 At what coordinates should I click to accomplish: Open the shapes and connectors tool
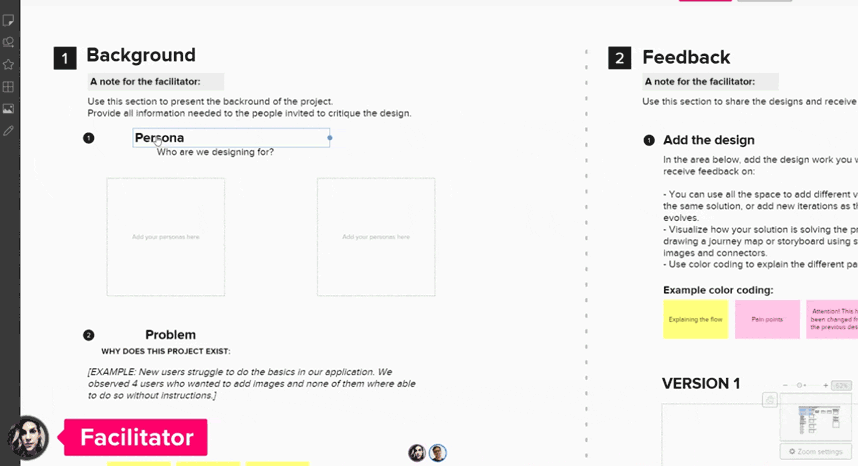tap(8, 43)
